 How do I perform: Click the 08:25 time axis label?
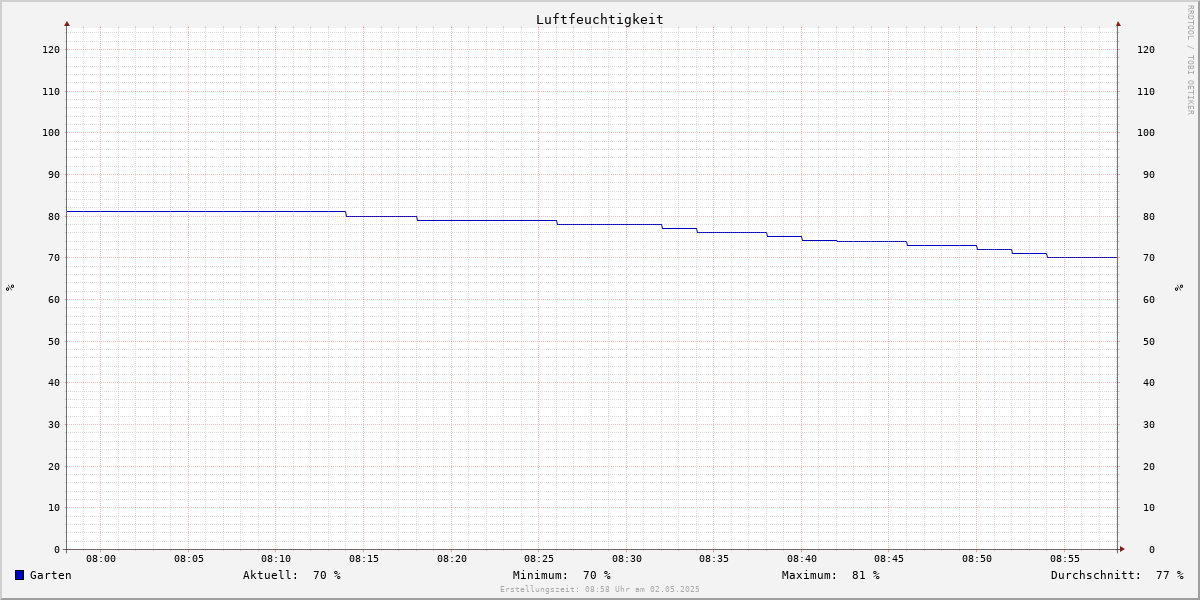[539, 559]
